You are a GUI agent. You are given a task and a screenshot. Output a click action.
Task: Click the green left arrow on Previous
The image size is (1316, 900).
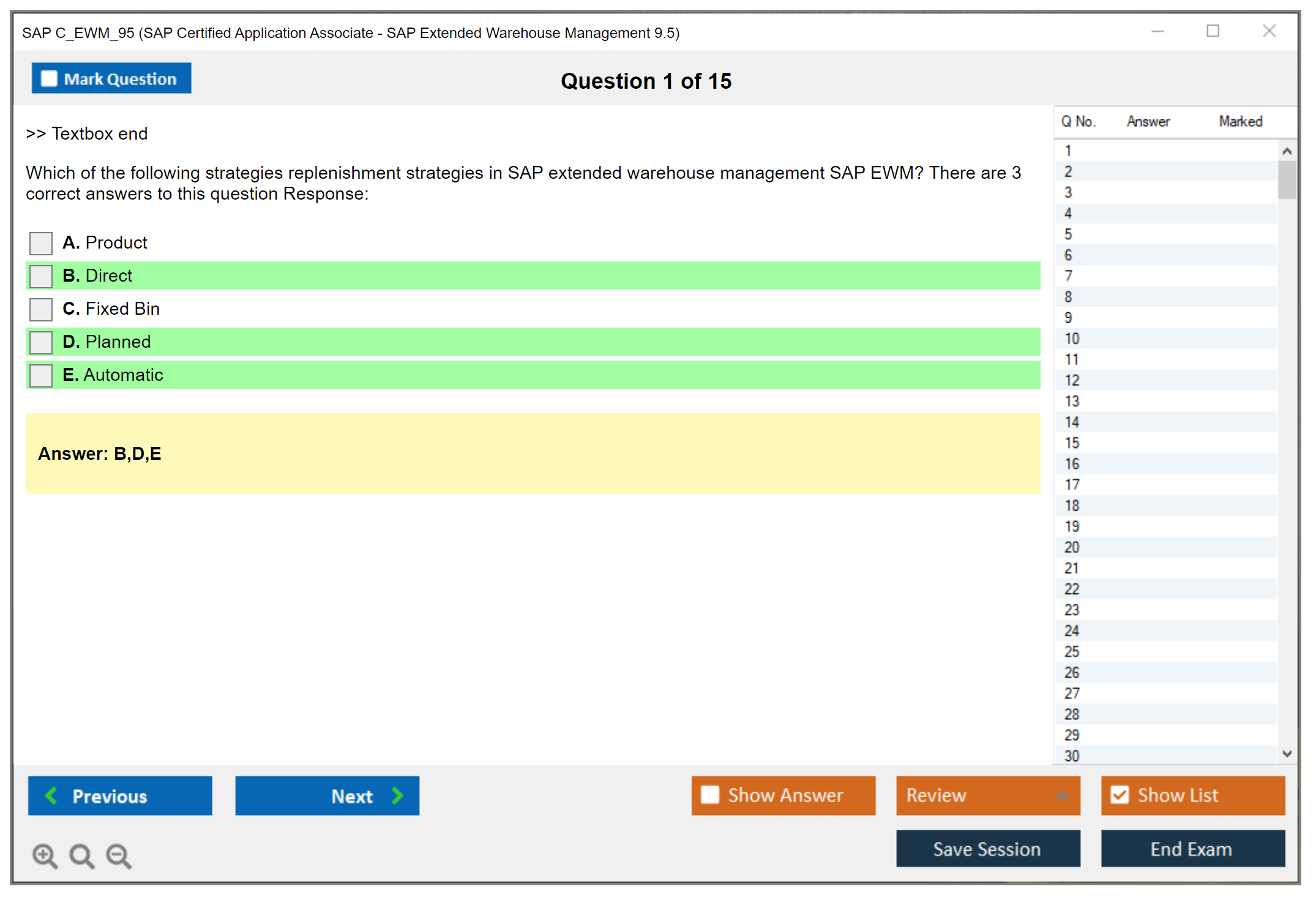pos(51,795)
